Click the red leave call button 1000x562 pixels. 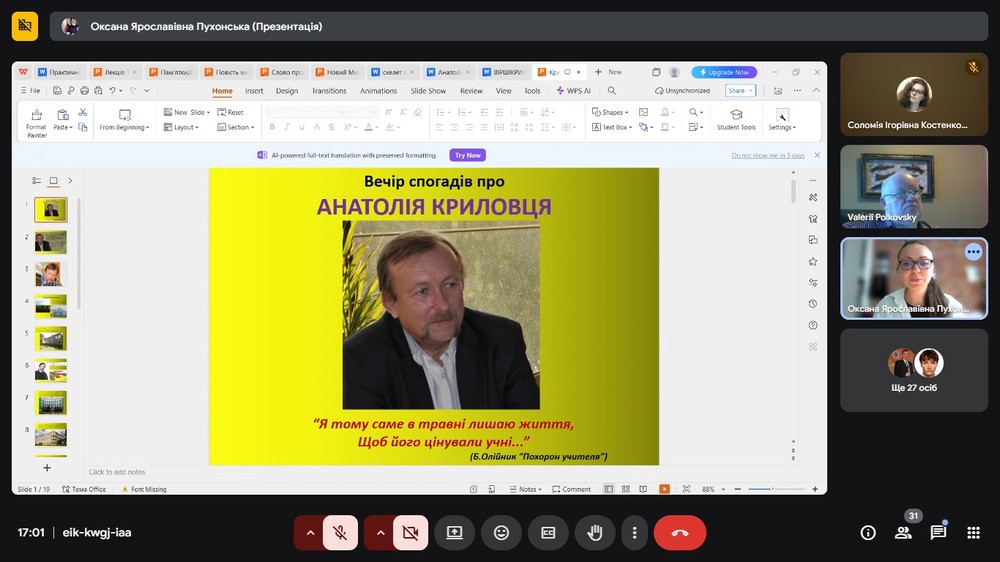coord(679,533)
